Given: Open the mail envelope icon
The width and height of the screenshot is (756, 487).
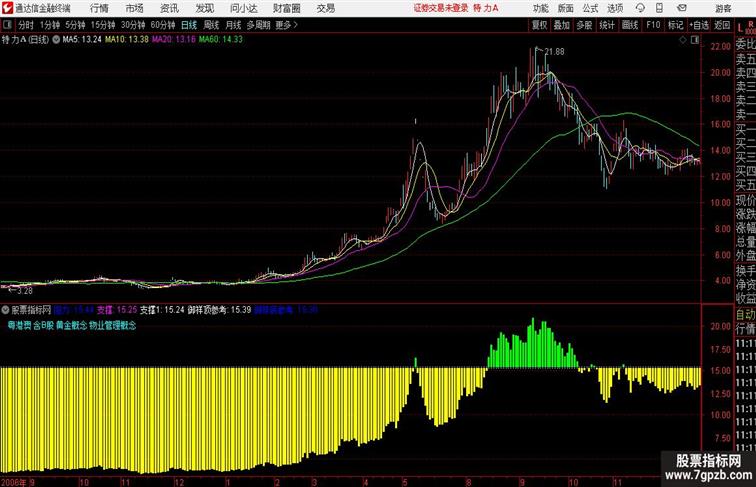Looking at the screenshot, I should click(682, 8).
